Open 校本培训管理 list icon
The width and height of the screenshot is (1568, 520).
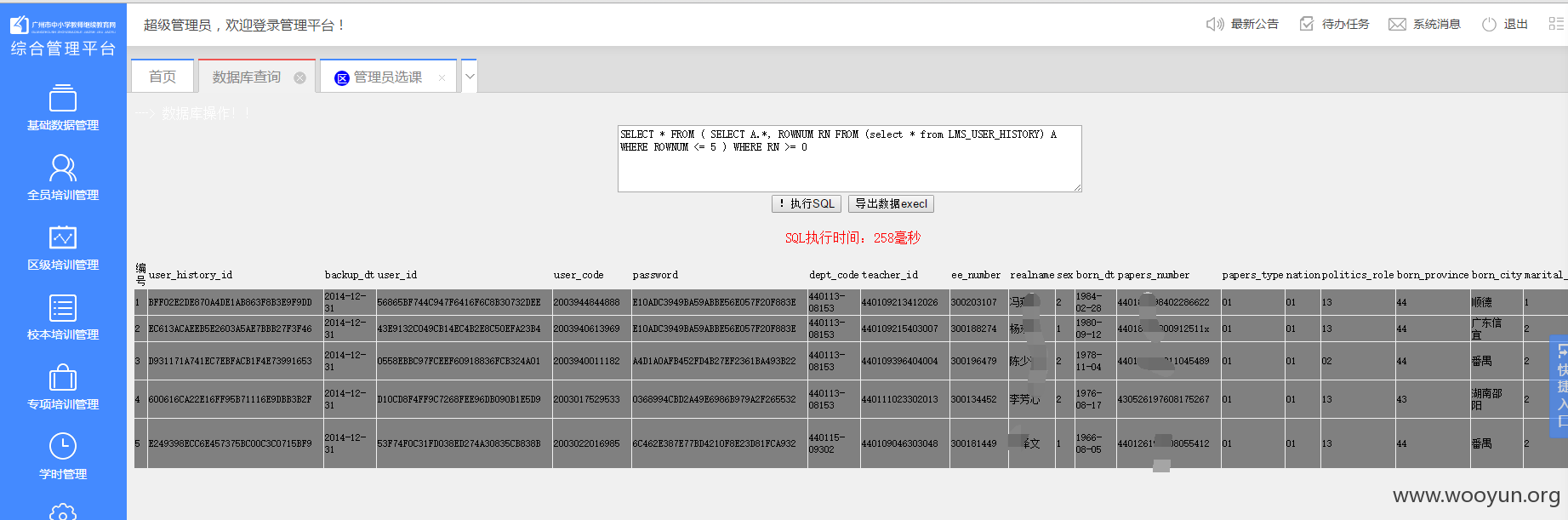point(63,307)
